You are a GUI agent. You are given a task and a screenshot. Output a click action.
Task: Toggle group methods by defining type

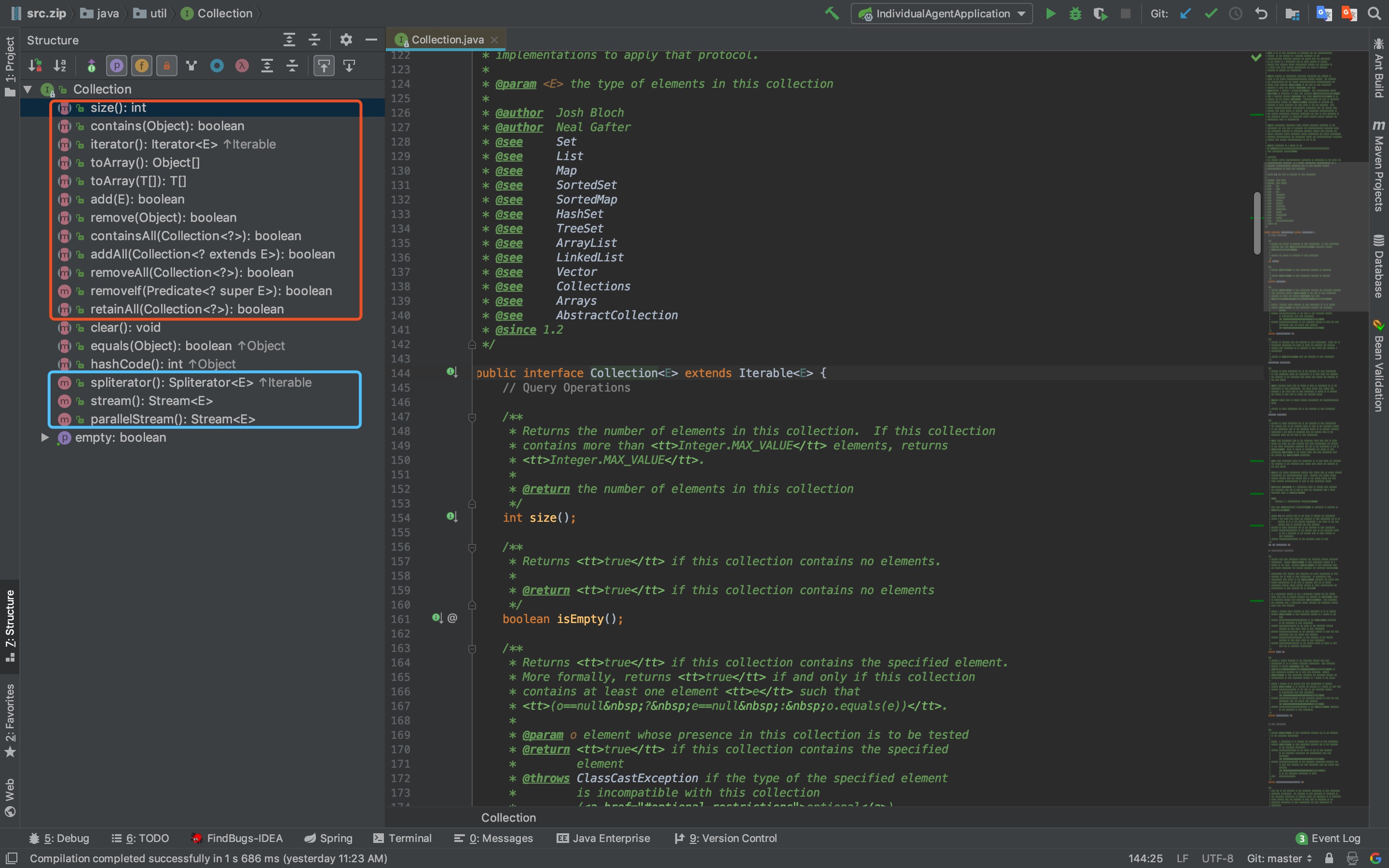pos(191,66)
